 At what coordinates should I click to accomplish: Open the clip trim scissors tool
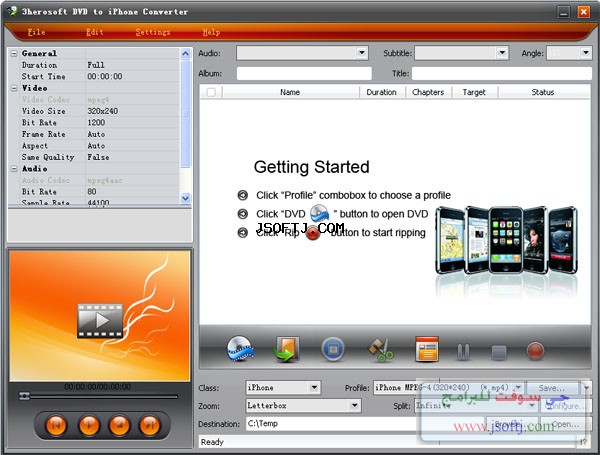tap(380, 349)
